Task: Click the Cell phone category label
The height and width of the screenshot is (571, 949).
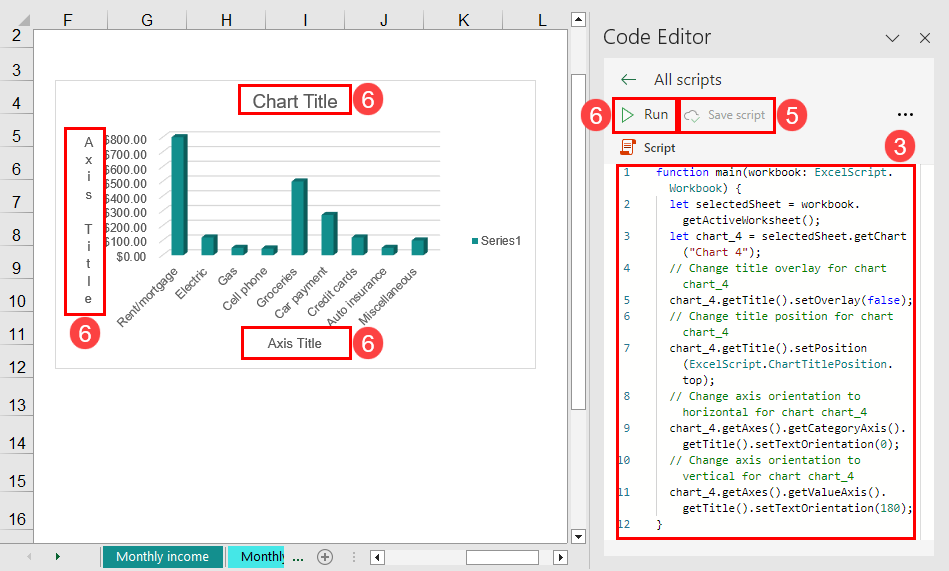Action: (x=245, y=289)
